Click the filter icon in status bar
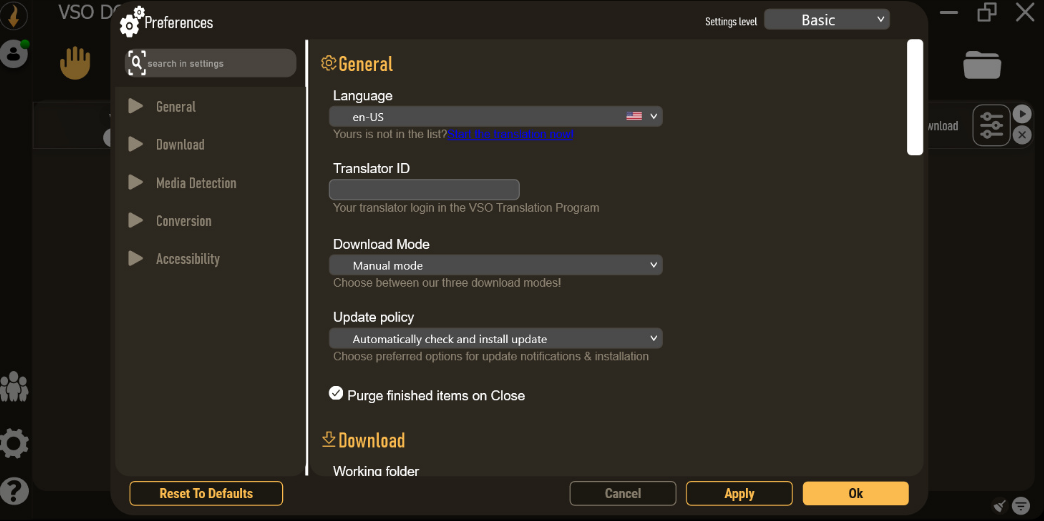The width and height of the screenshot is (1044, 521). 1021,505
